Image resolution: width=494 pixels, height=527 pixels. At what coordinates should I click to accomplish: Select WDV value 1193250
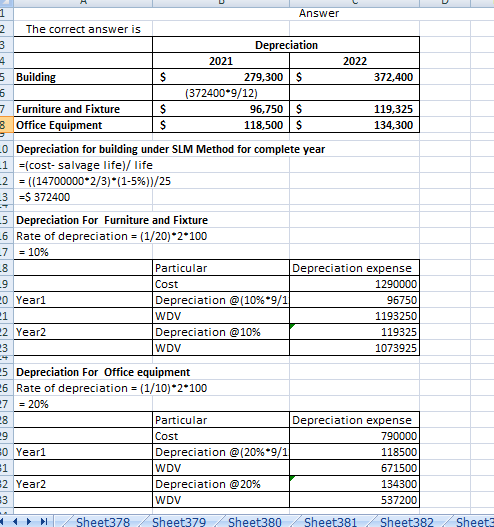click(355, 316)
